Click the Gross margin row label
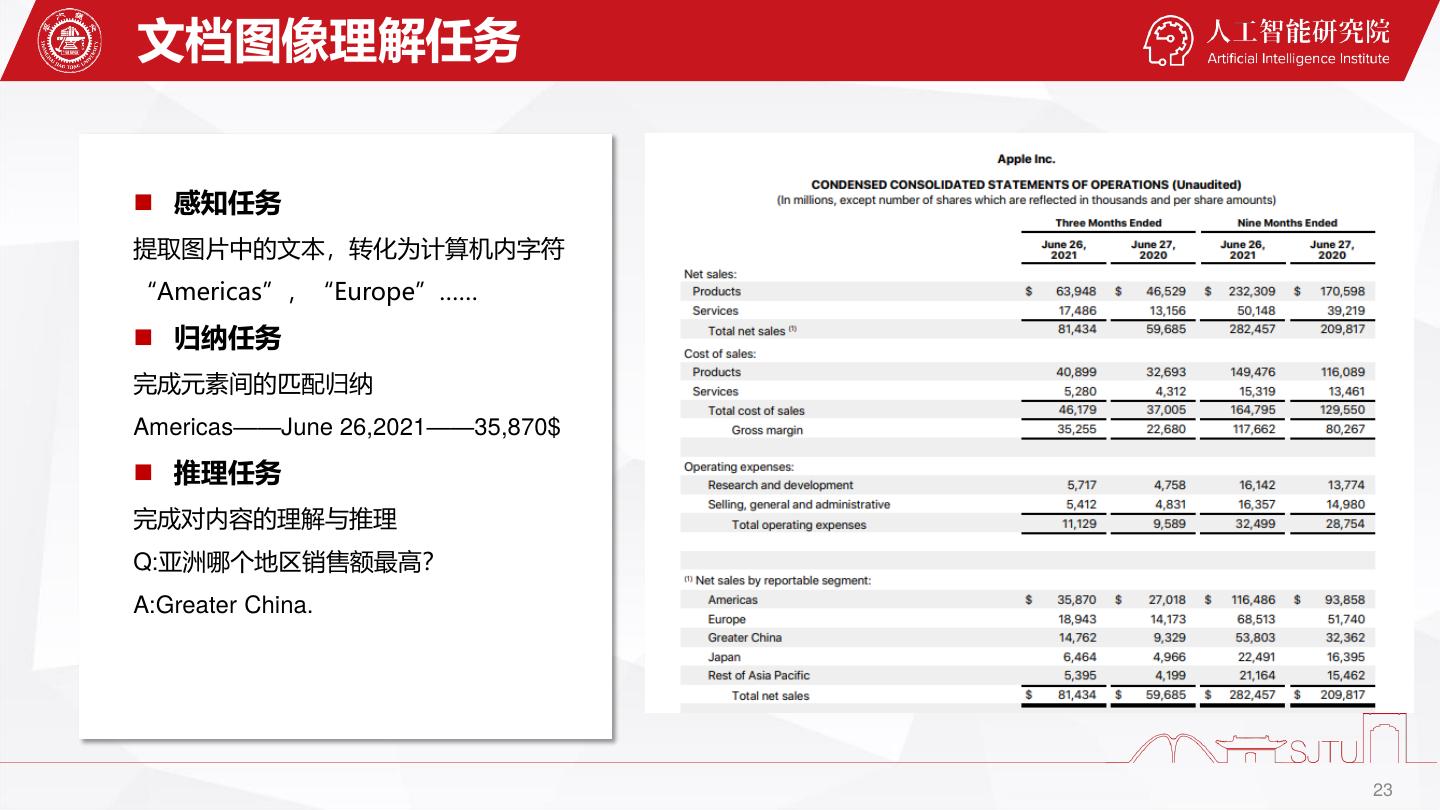The image size is (1440, 810). click(767, 430)
